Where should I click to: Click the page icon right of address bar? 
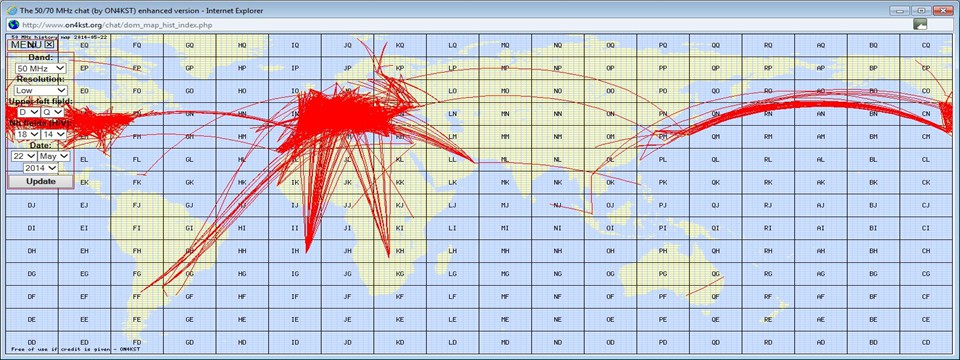[x=920, y=24]
